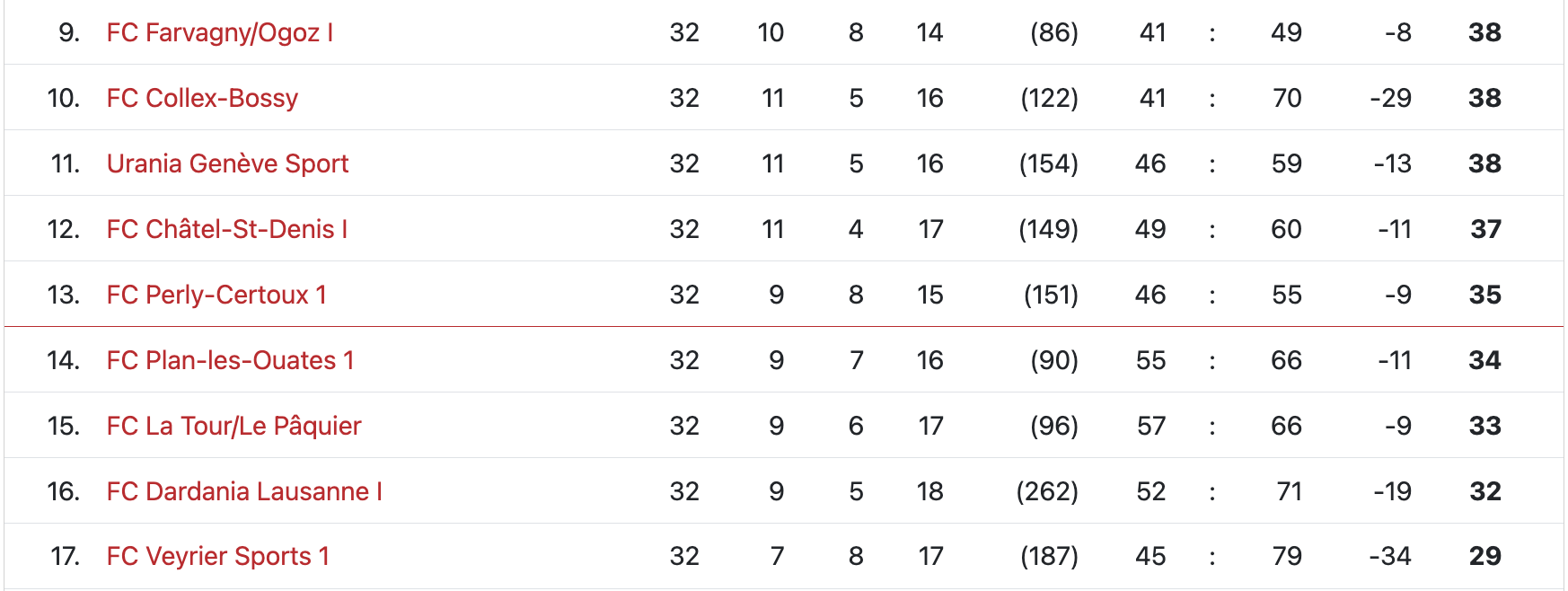This screenshot has width=1568, height=591.
Task: Click the (154) value in Urania Genève row
Action: click(x=1048, y=164)
